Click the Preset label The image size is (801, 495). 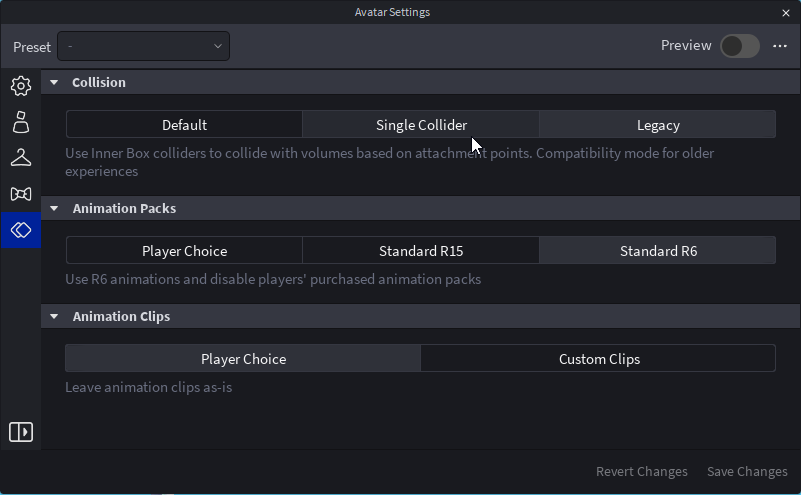click(32, 47)
